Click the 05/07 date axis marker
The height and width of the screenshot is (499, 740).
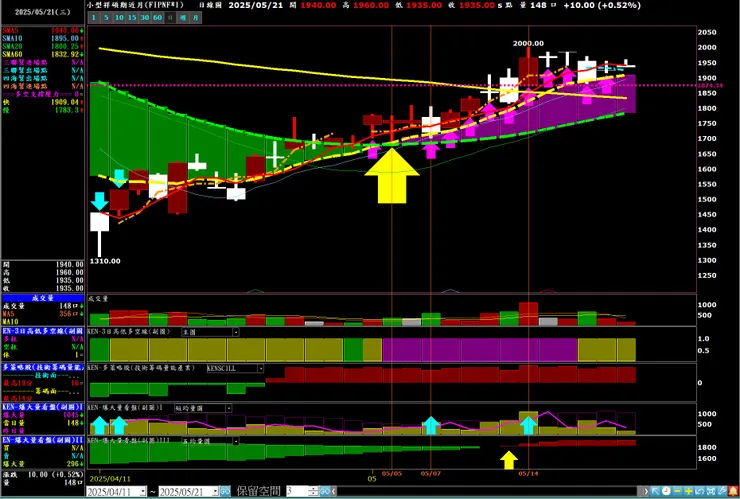[430, 473]
